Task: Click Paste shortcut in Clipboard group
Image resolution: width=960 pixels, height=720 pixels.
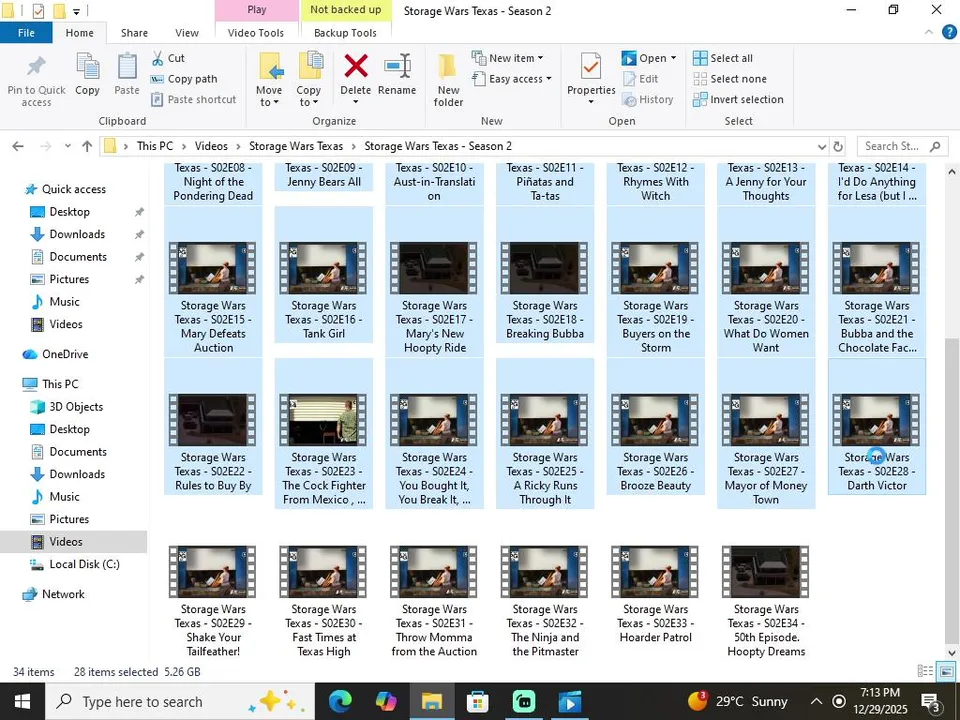Action: tap(193, 99)
